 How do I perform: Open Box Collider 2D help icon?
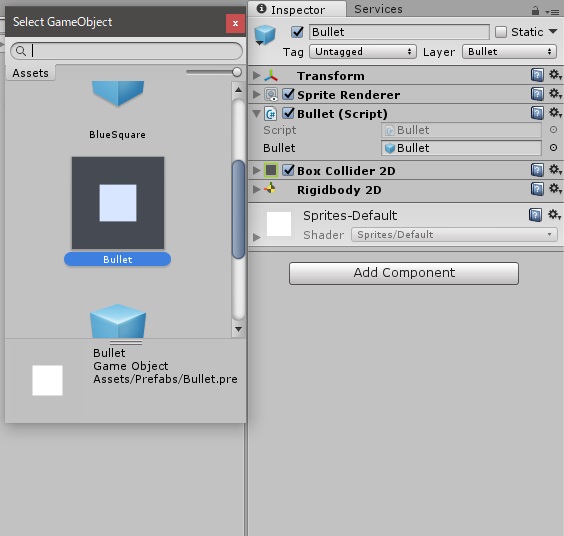pyautogui.click(x=537, y=170)
